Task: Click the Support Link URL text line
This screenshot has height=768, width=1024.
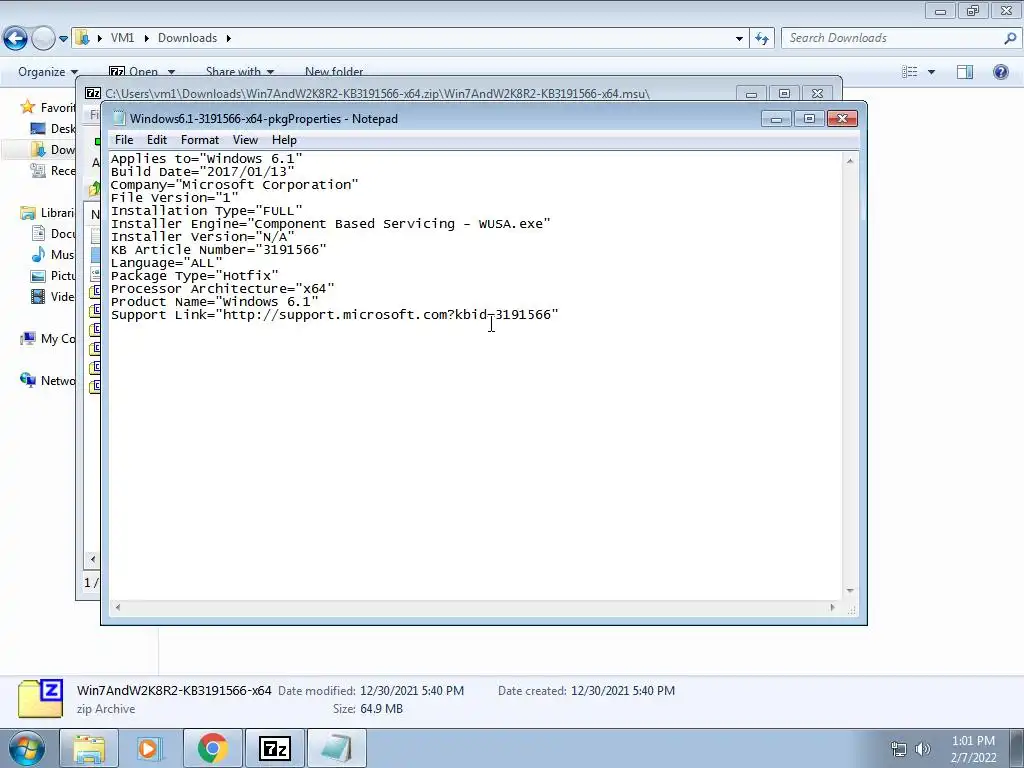Action: 334,315
